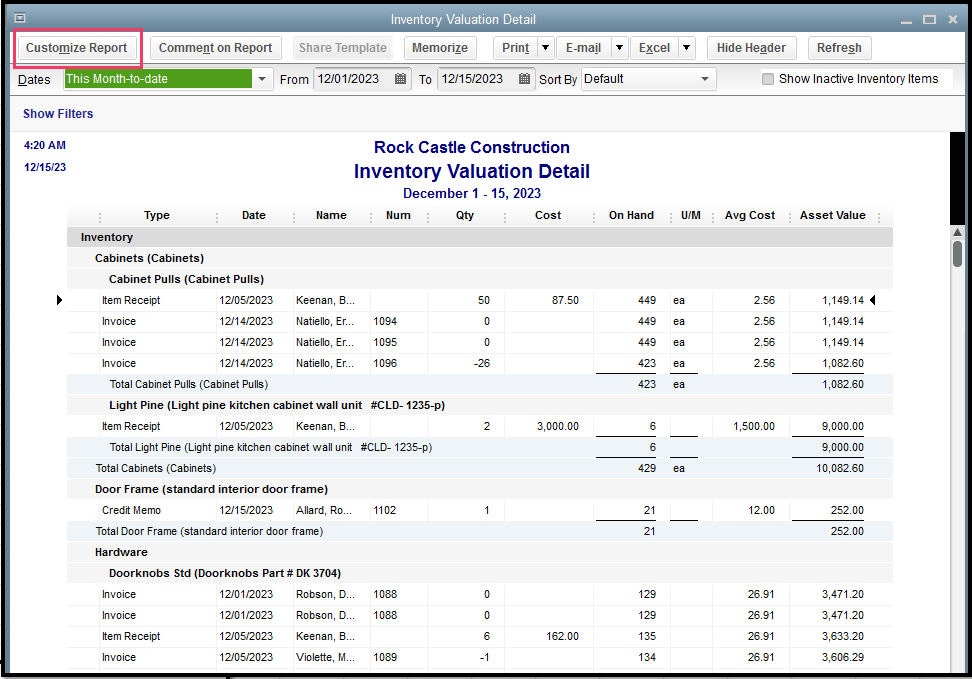
Task: Click the scrollbar up arrow
Action: point(957,231)
